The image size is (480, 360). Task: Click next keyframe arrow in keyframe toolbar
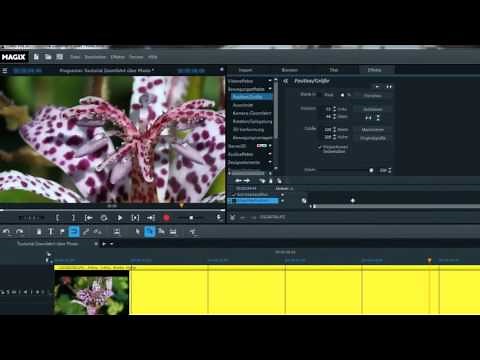pos(247,181)
